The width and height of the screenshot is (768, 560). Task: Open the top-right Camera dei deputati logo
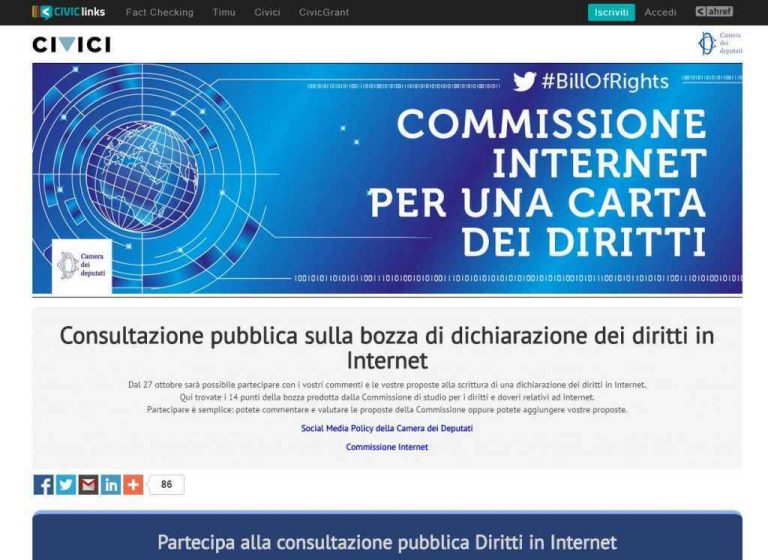[x=720, y=43]
